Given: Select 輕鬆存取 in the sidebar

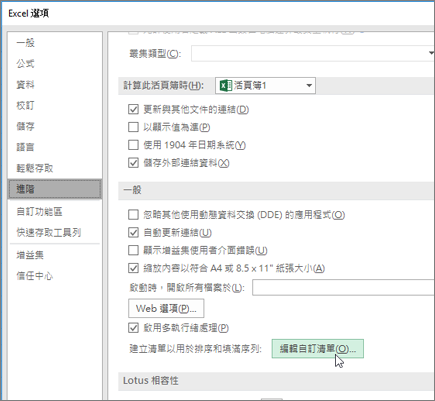Looking at the screenshot, I should [x=35, y=168].
